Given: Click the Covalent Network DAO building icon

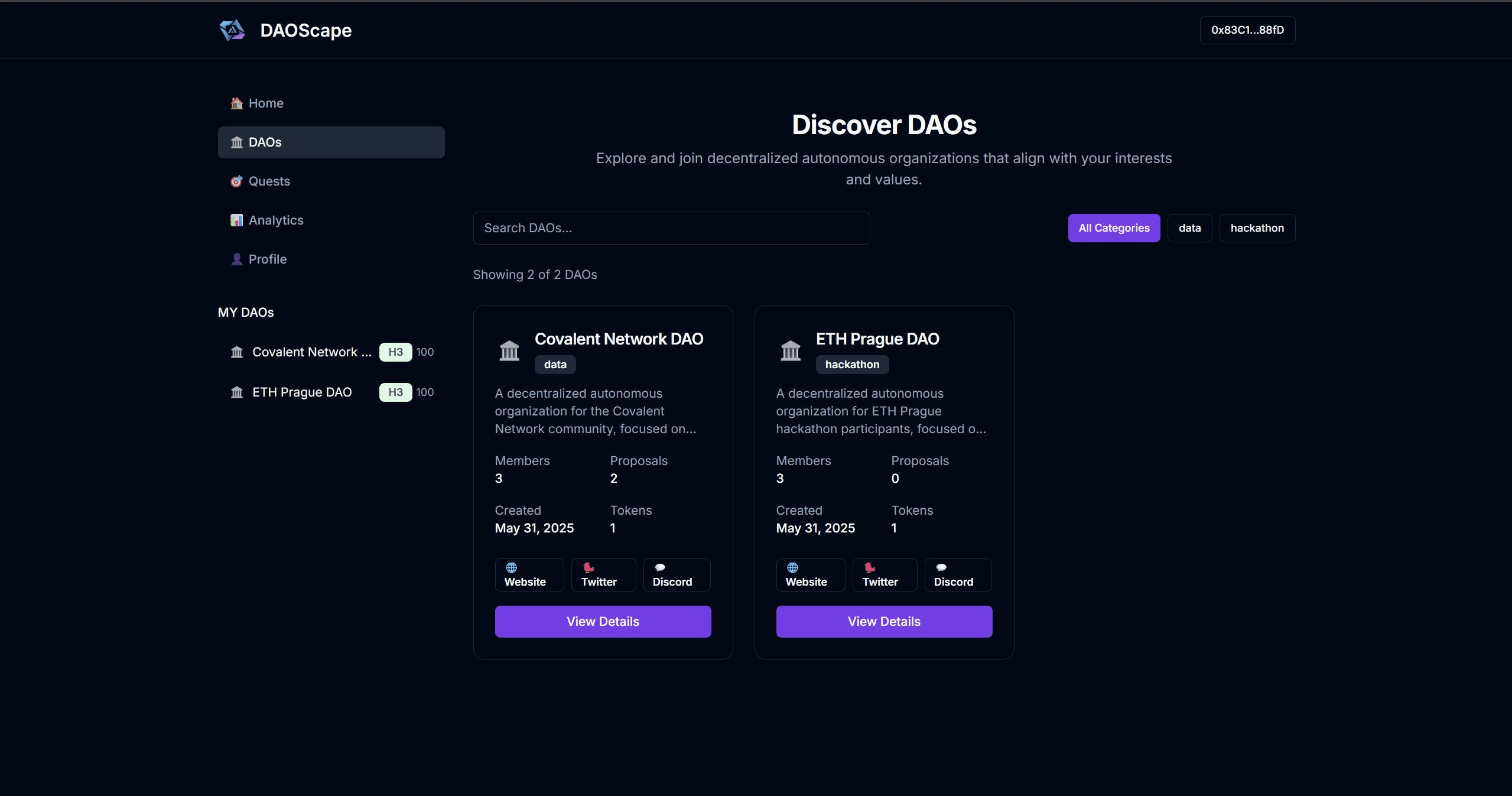Looking at the screenshot, I should tap(509, 351).
